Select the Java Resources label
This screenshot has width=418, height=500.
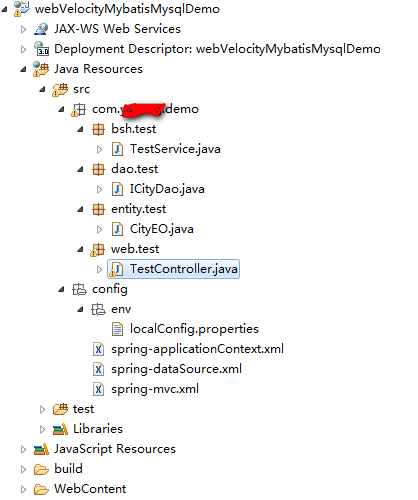point(98,69)
